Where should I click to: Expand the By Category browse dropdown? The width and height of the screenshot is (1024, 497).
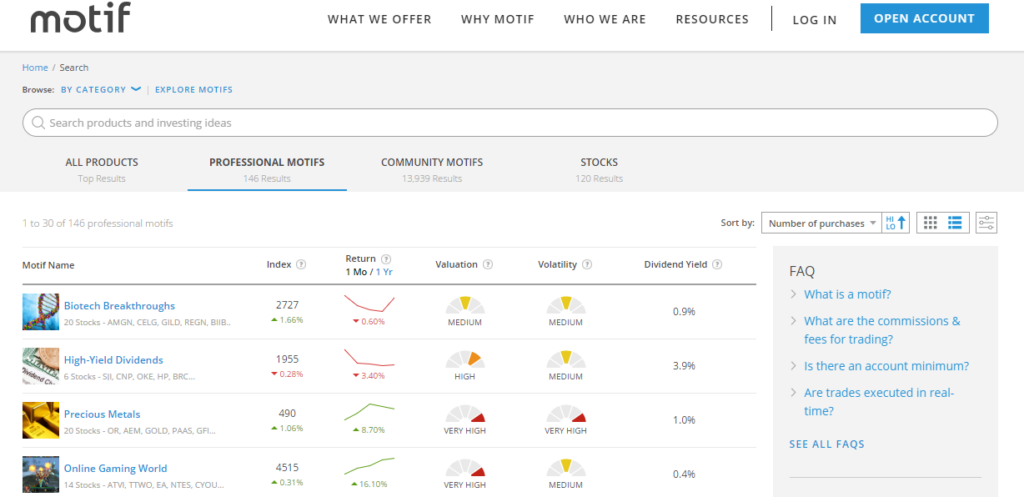coord(101,89)
